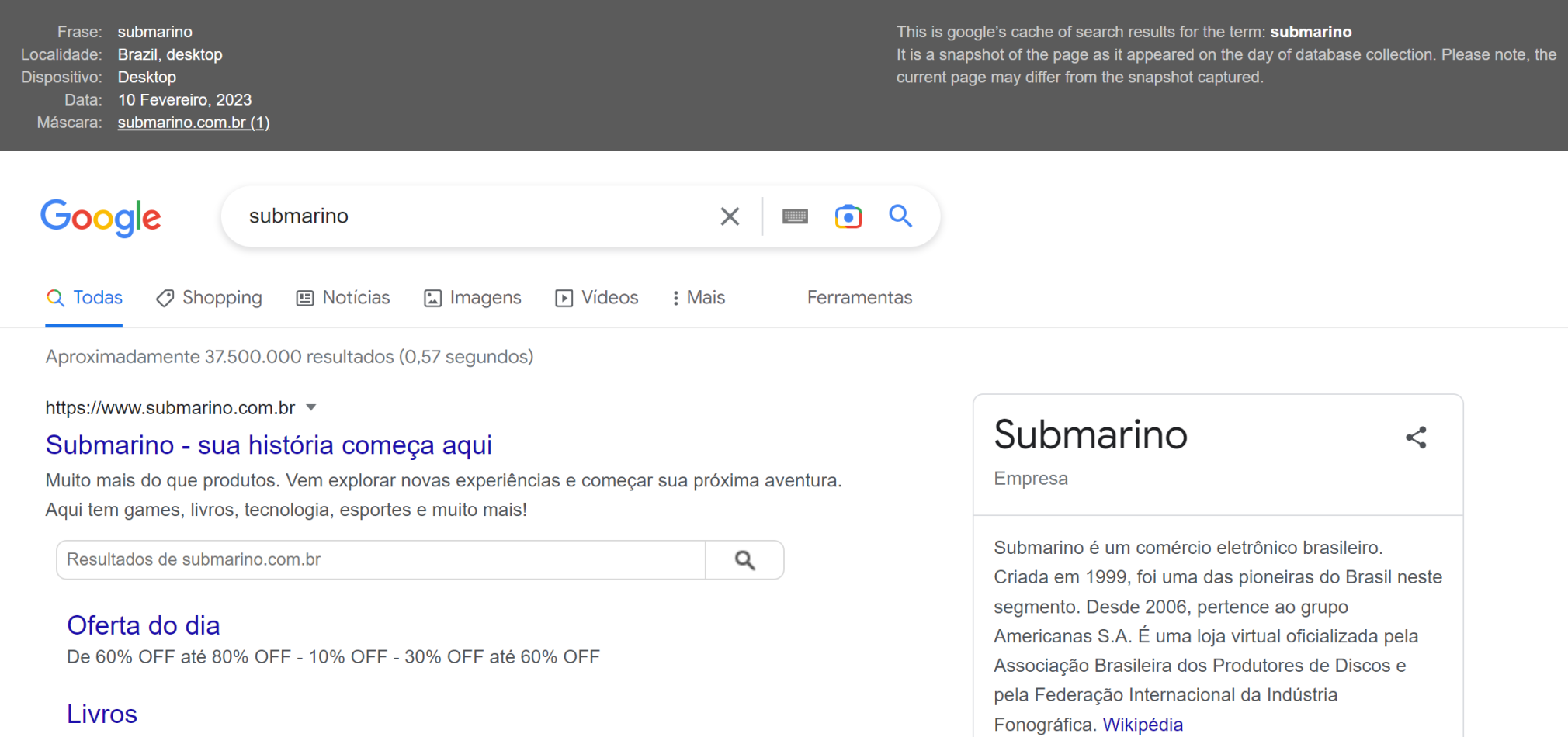Open 'Submarino - sua história começa aqui' result

point(269,445)
